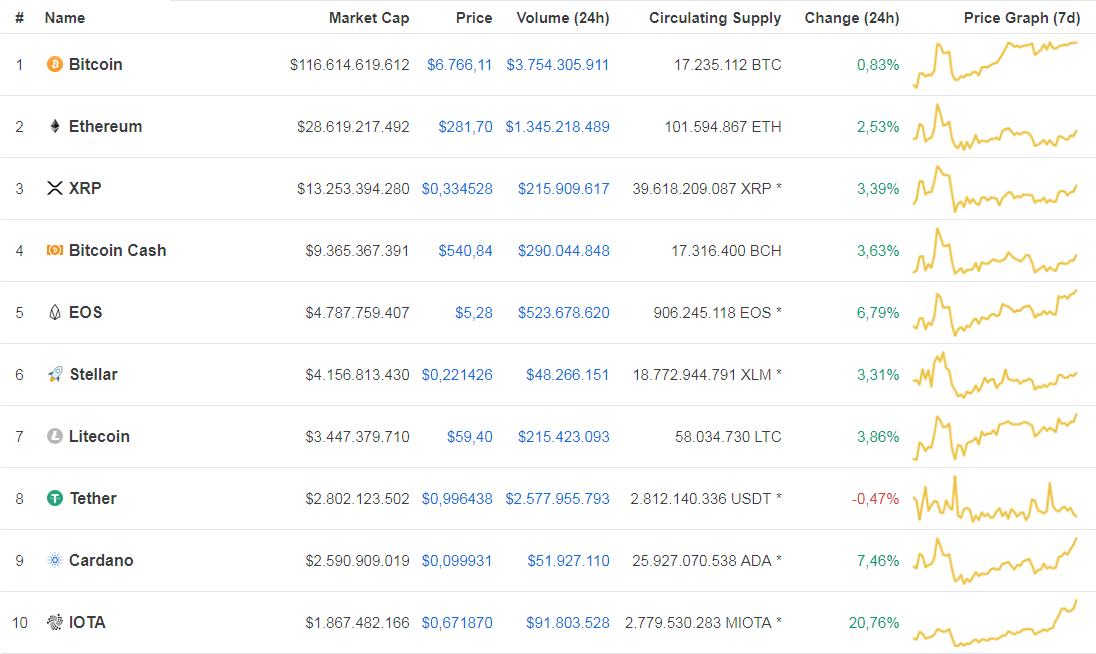Click the Stellar rocket logo icon
Screen dimensions: 1096x654
55,375
